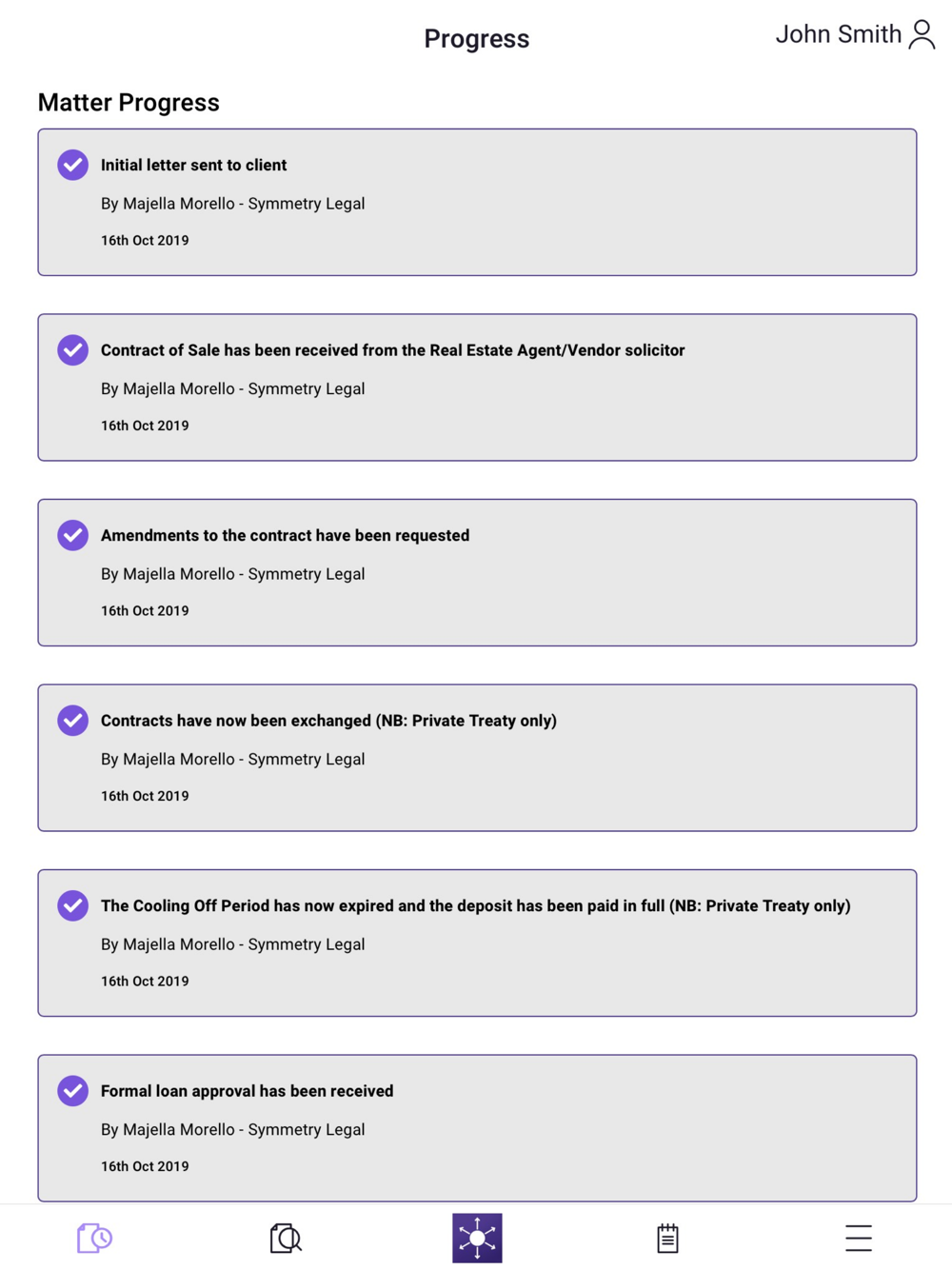Click the Progress page title
The height and width of the screenshot is (1270, 952).
coord(477,39)
